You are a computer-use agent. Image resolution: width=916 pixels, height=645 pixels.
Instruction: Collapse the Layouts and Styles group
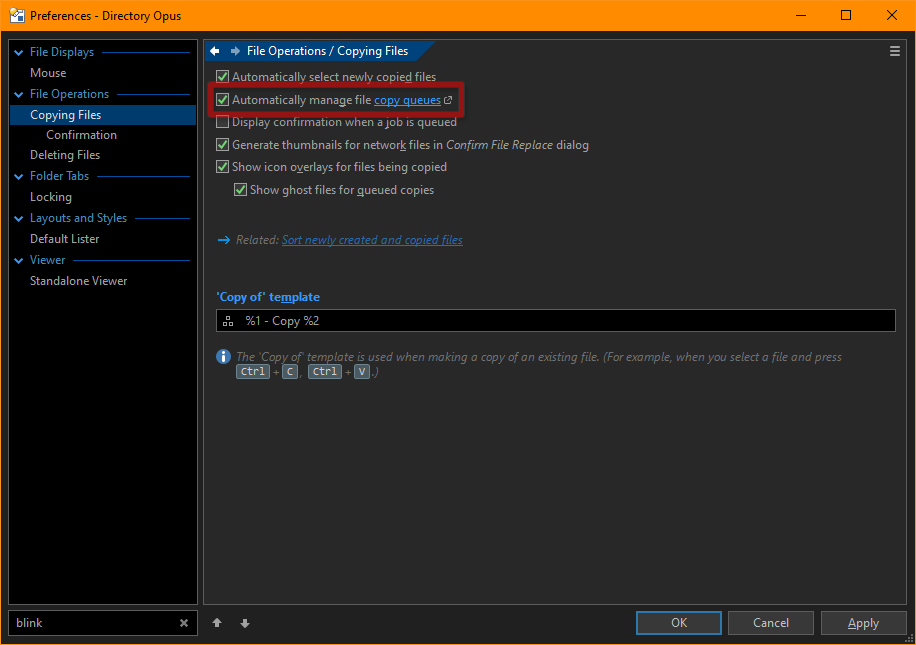(18, 218)
